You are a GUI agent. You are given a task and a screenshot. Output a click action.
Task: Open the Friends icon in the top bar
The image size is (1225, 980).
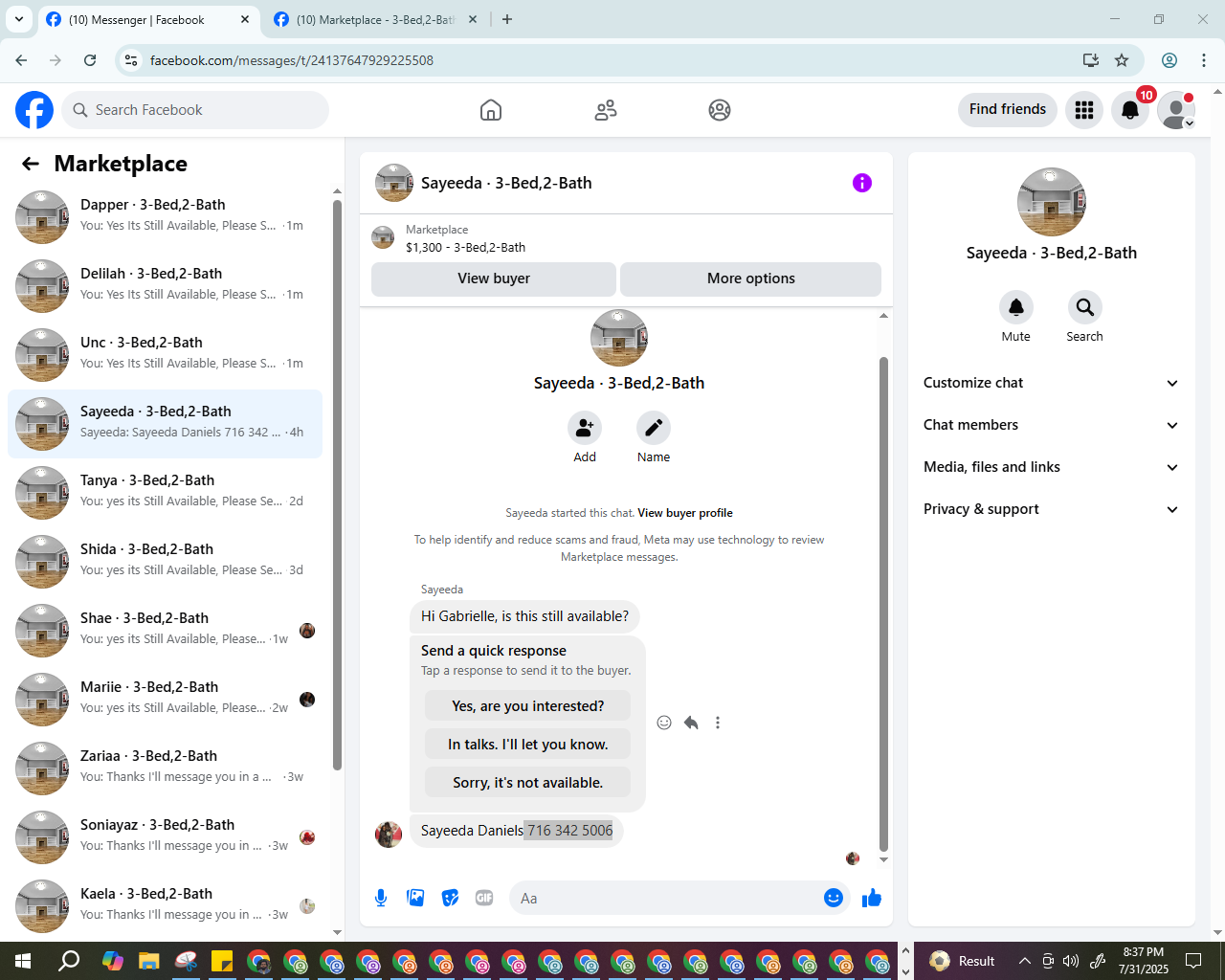(606, 110)
